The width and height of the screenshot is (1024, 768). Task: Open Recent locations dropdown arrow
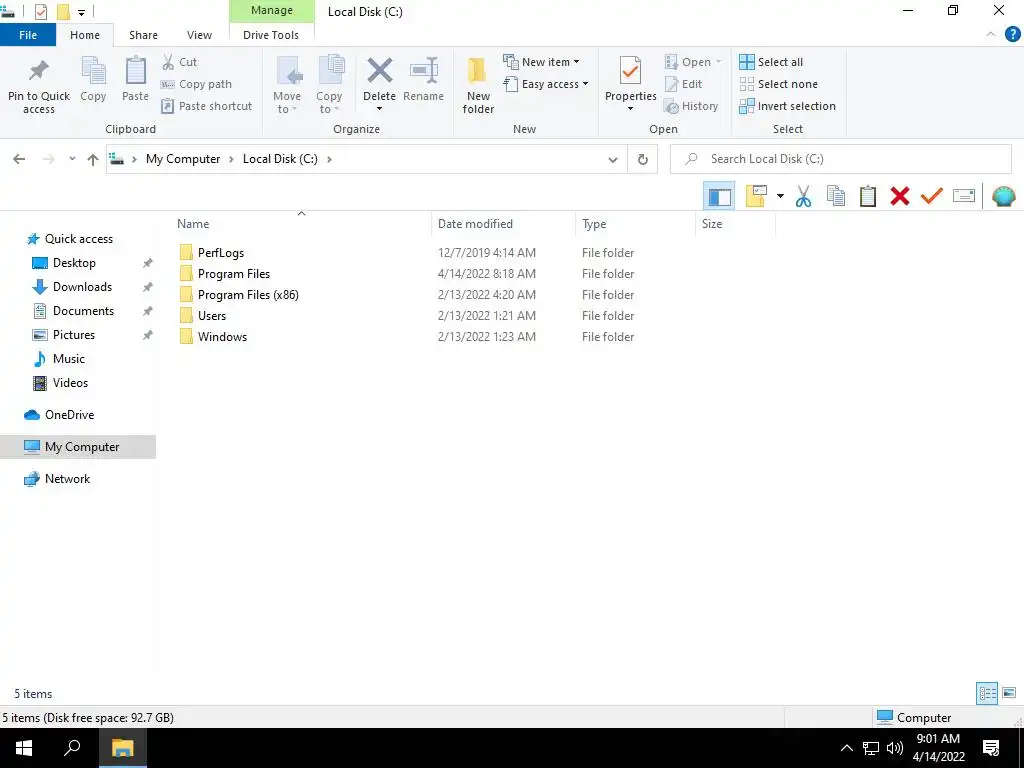72,159
